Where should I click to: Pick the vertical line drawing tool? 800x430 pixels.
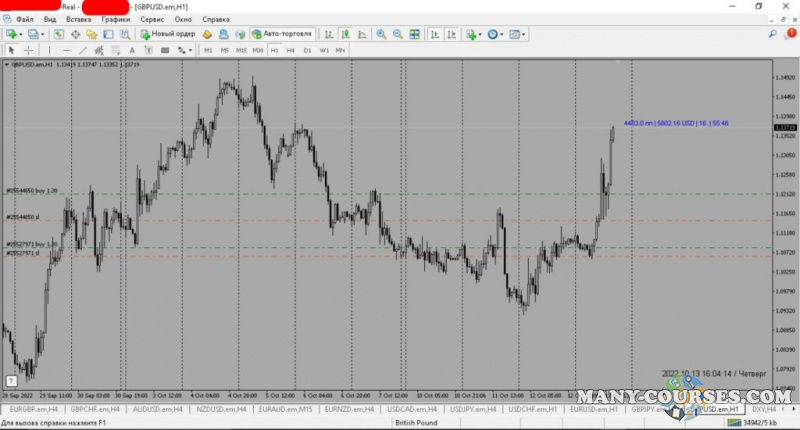coord(49,50)
